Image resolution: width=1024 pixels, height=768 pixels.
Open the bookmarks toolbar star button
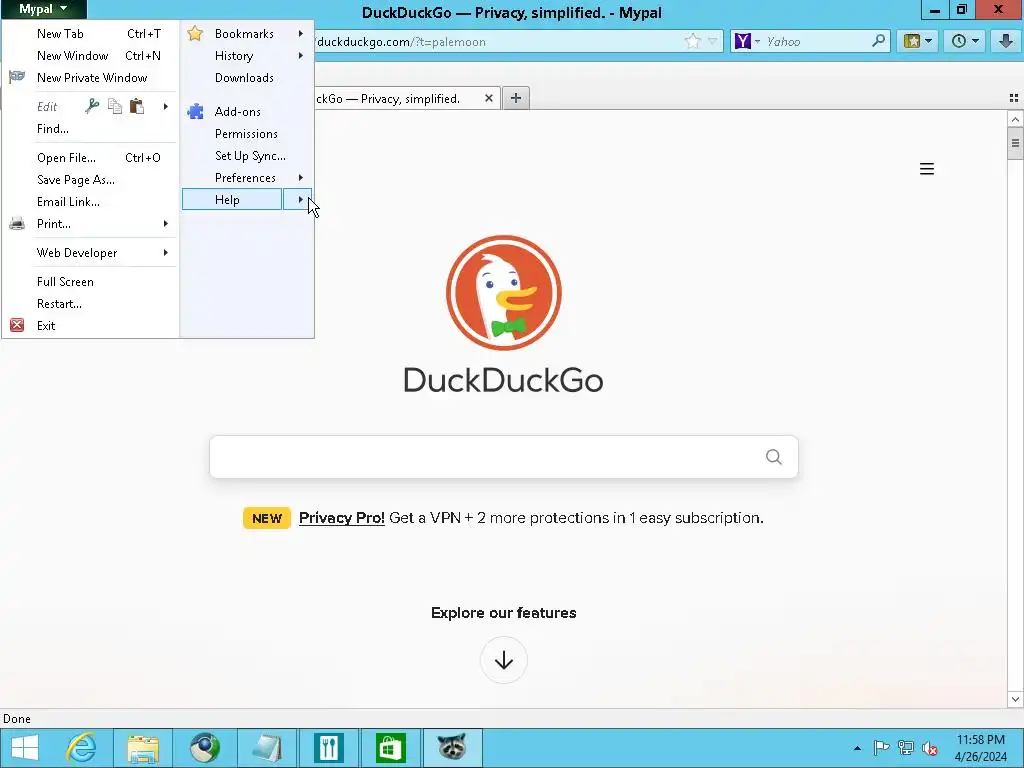pos(918,41)
